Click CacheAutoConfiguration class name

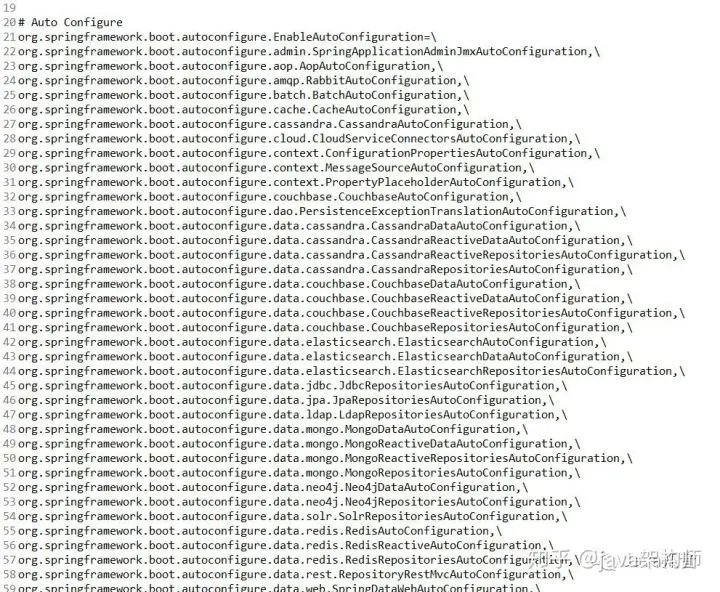pyautogui.click(x=384, y=110)
